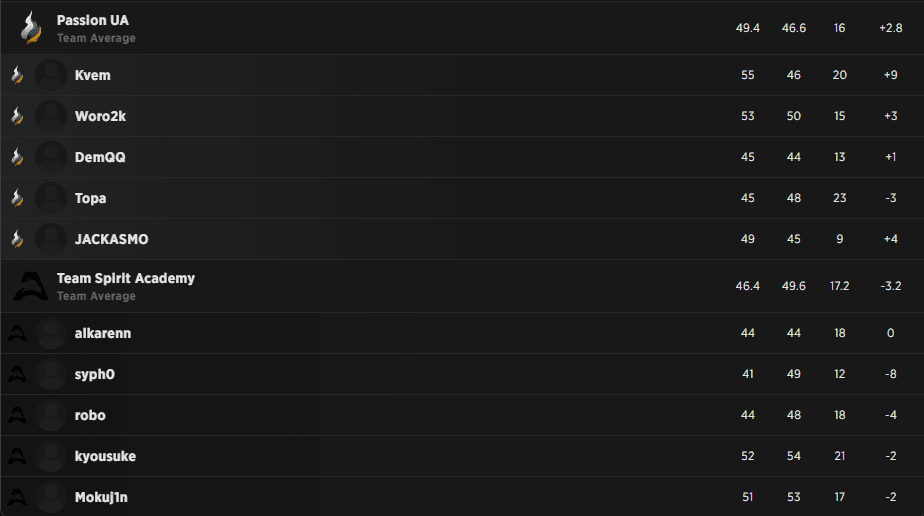This screenshot has height=516, width=924.
Task: Click syph0's -8 differential value
Action: click(x=890, y=374)
